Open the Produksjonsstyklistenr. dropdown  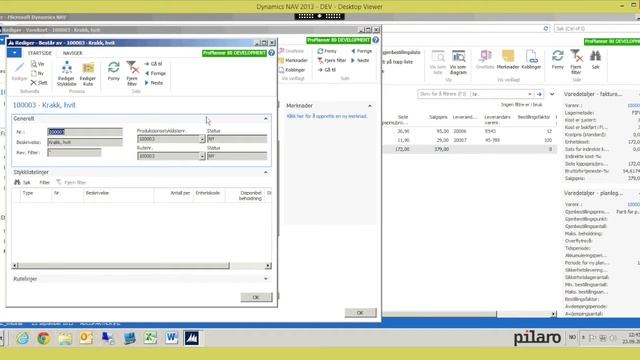coord(202,139)
